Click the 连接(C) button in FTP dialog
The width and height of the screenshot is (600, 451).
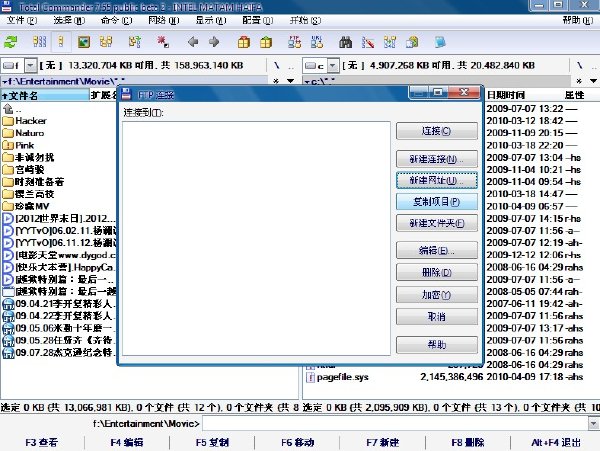437,131
